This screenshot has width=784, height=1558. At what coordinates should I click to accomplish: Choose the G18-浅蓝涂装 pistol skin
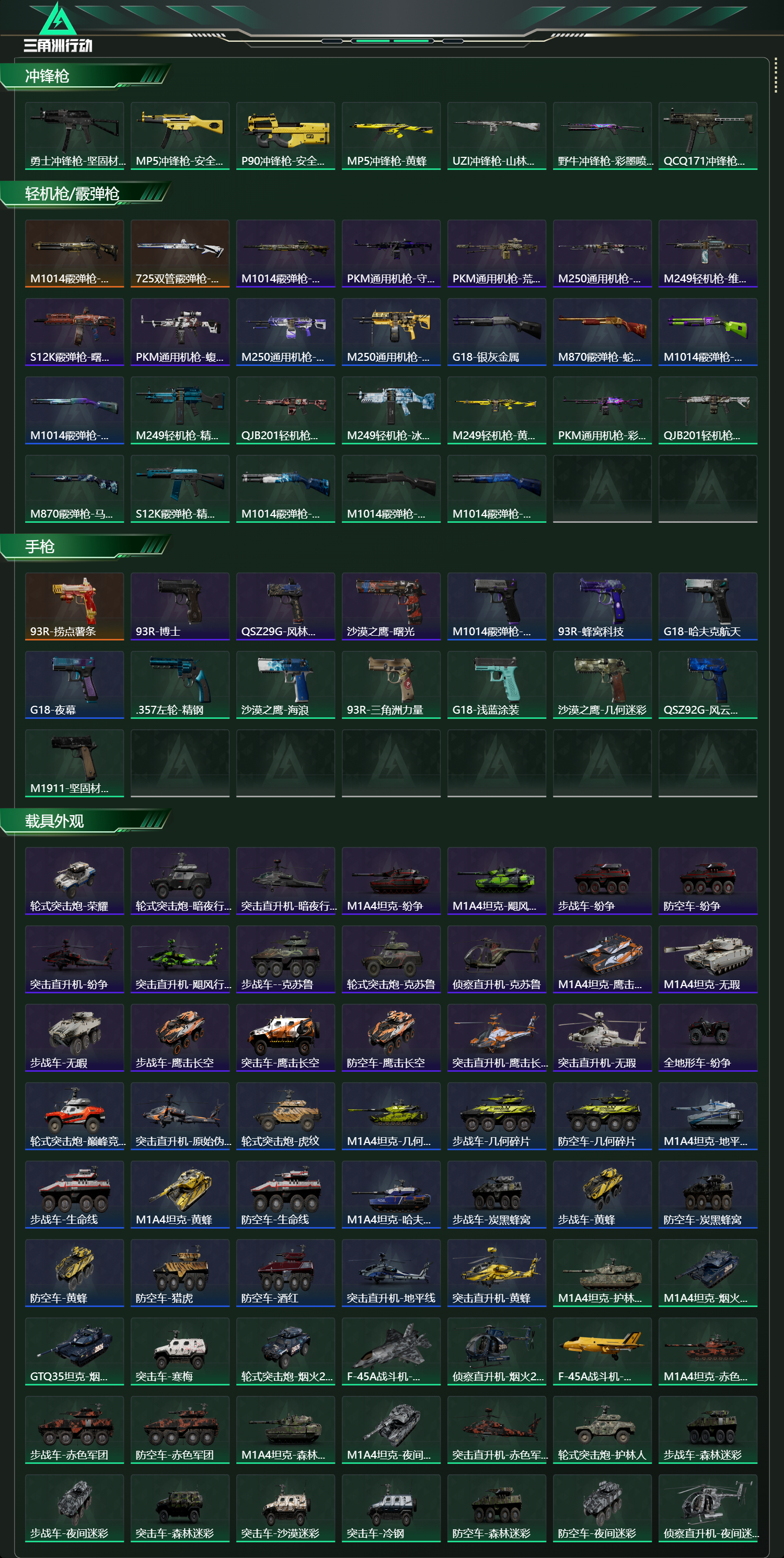(497, 685)
